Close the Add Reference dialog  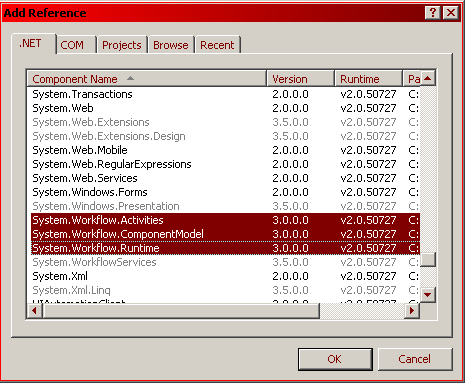pos(451,13)
